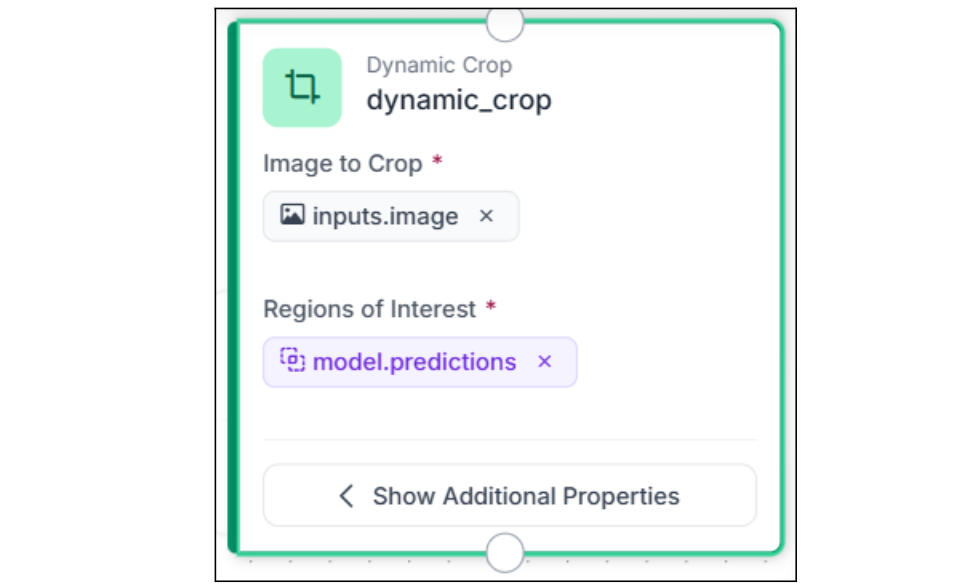Open the inputs.image selector chip

[385, 216]
